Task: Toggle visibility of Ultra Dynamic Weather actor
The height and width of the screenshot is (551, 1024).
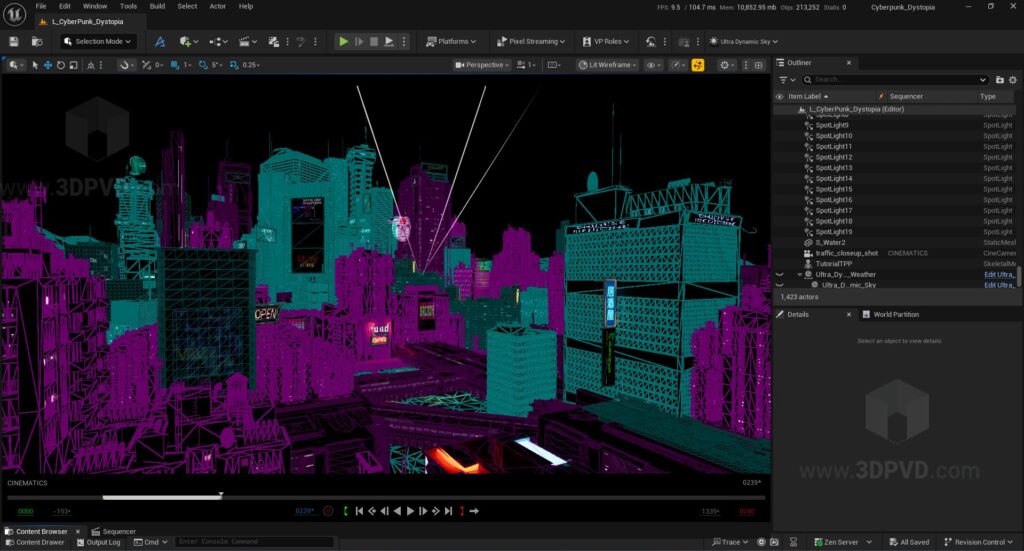Action: 780,274
